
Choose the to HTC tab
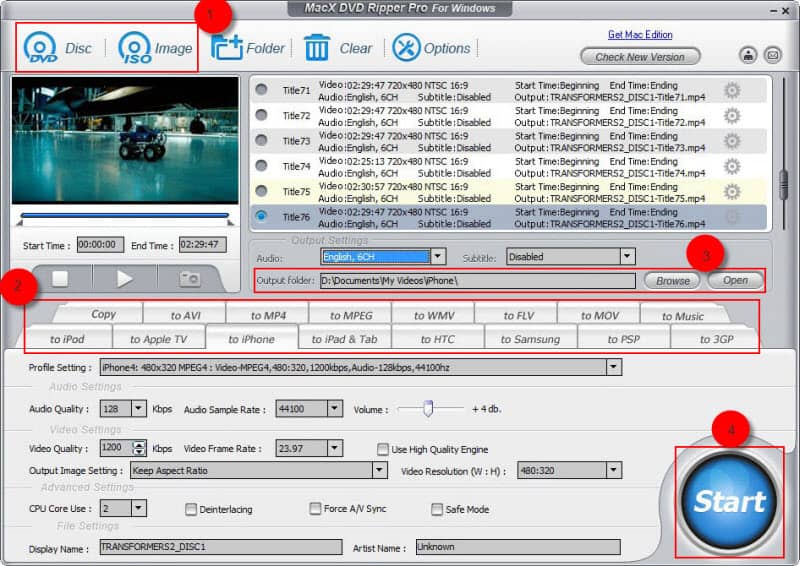437,339
